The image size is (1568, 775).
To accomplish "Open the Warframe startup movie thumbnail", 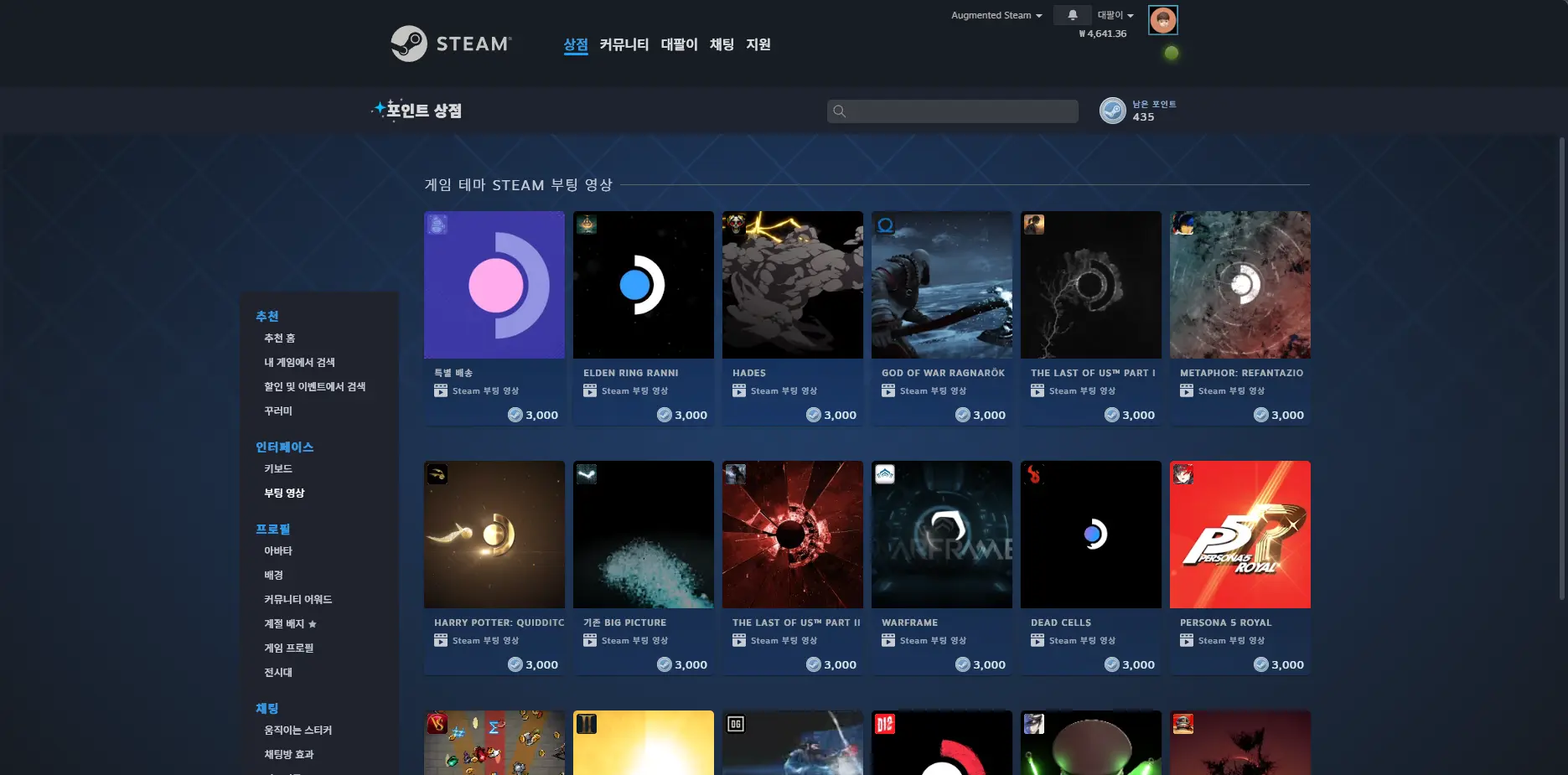I will point(942,535).
